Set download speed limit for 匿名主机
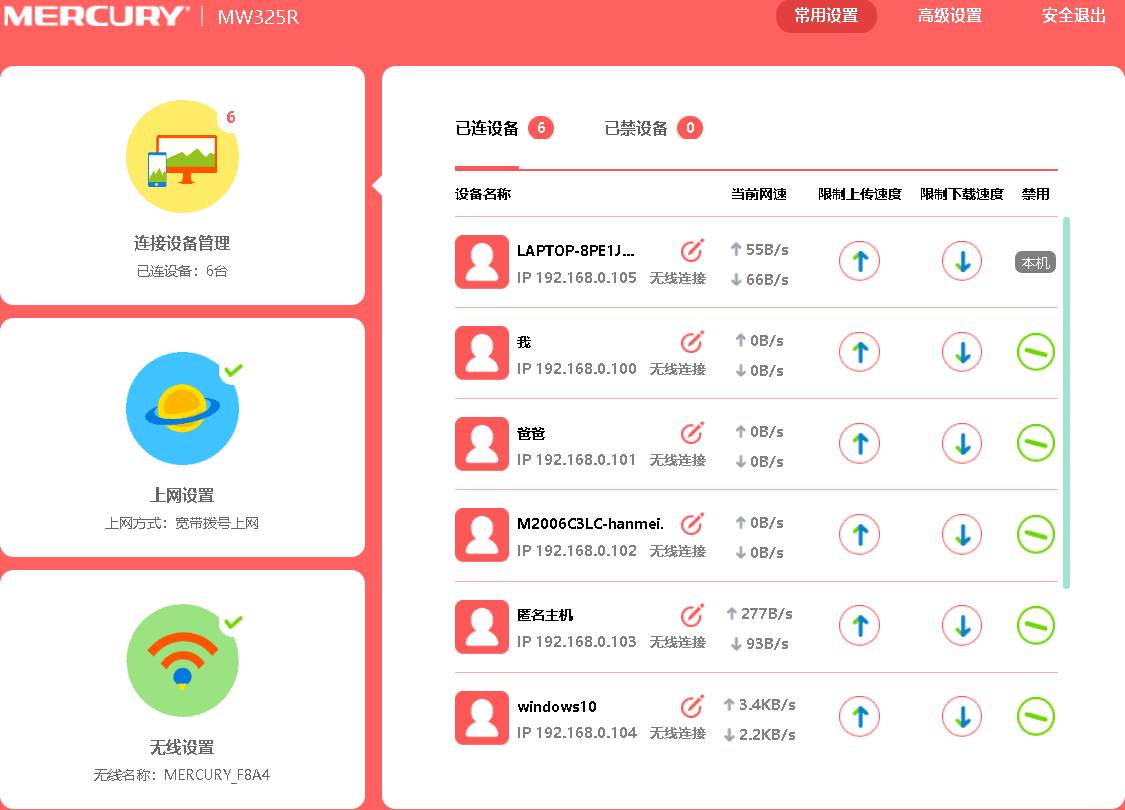 pyautogui.click(x=961, y=625)
